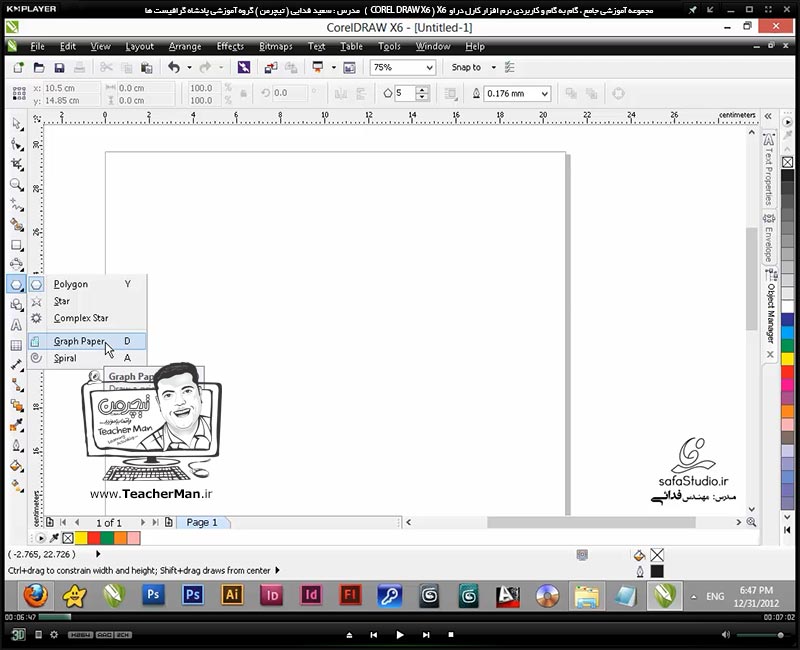Click the Undo arrow icon
Image resolution: width=800 pixels, height=650 pixels.
(x=174, y=67)
